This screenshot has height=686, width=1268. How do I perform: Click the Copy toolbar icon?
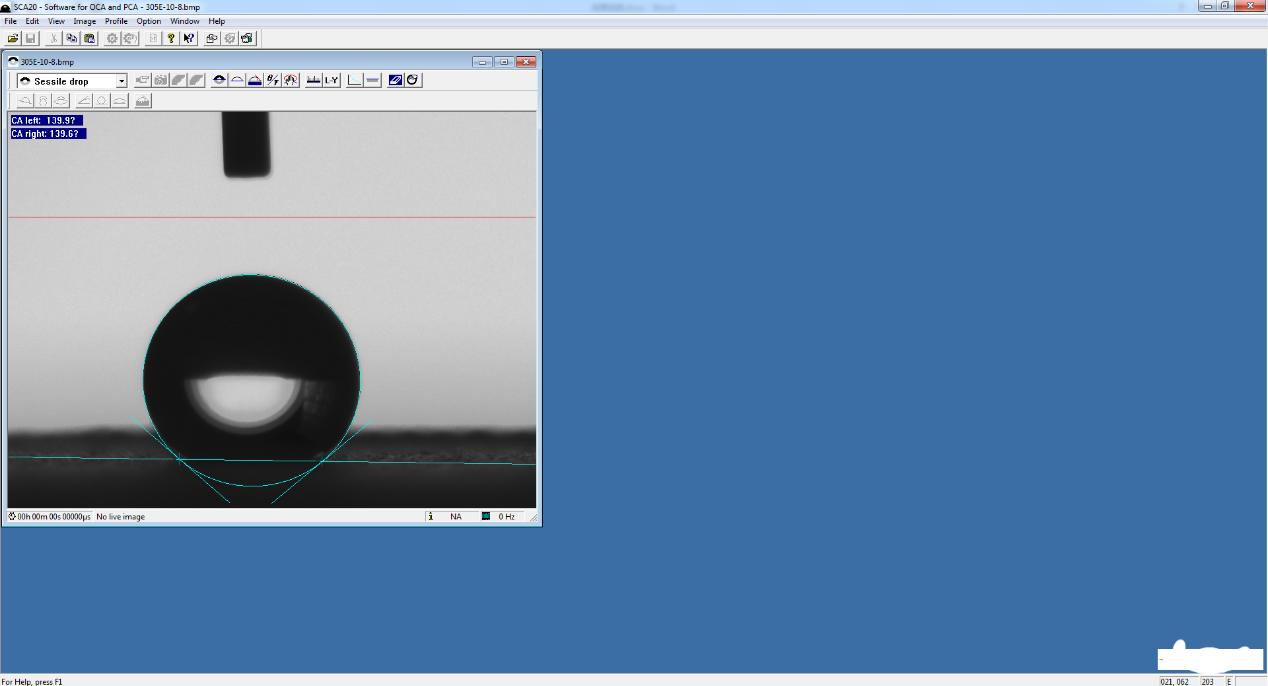click(71, 38)
